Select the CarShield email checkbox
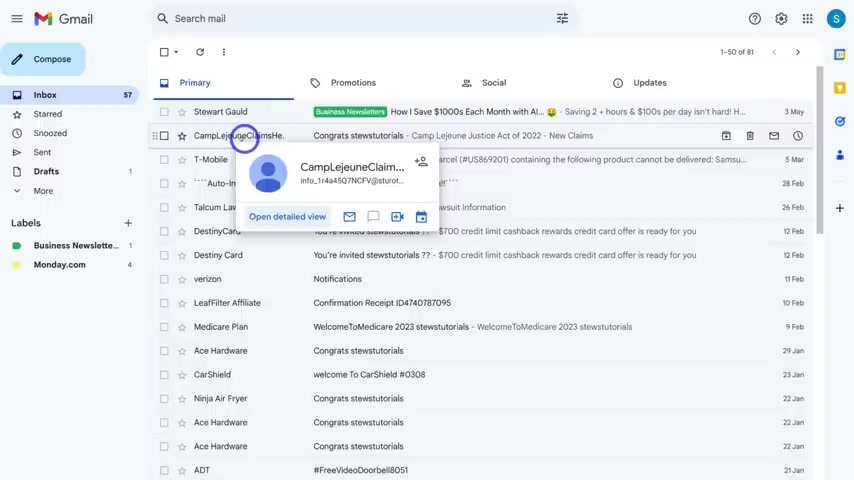The image size is (854, 480). pos(164,375)
